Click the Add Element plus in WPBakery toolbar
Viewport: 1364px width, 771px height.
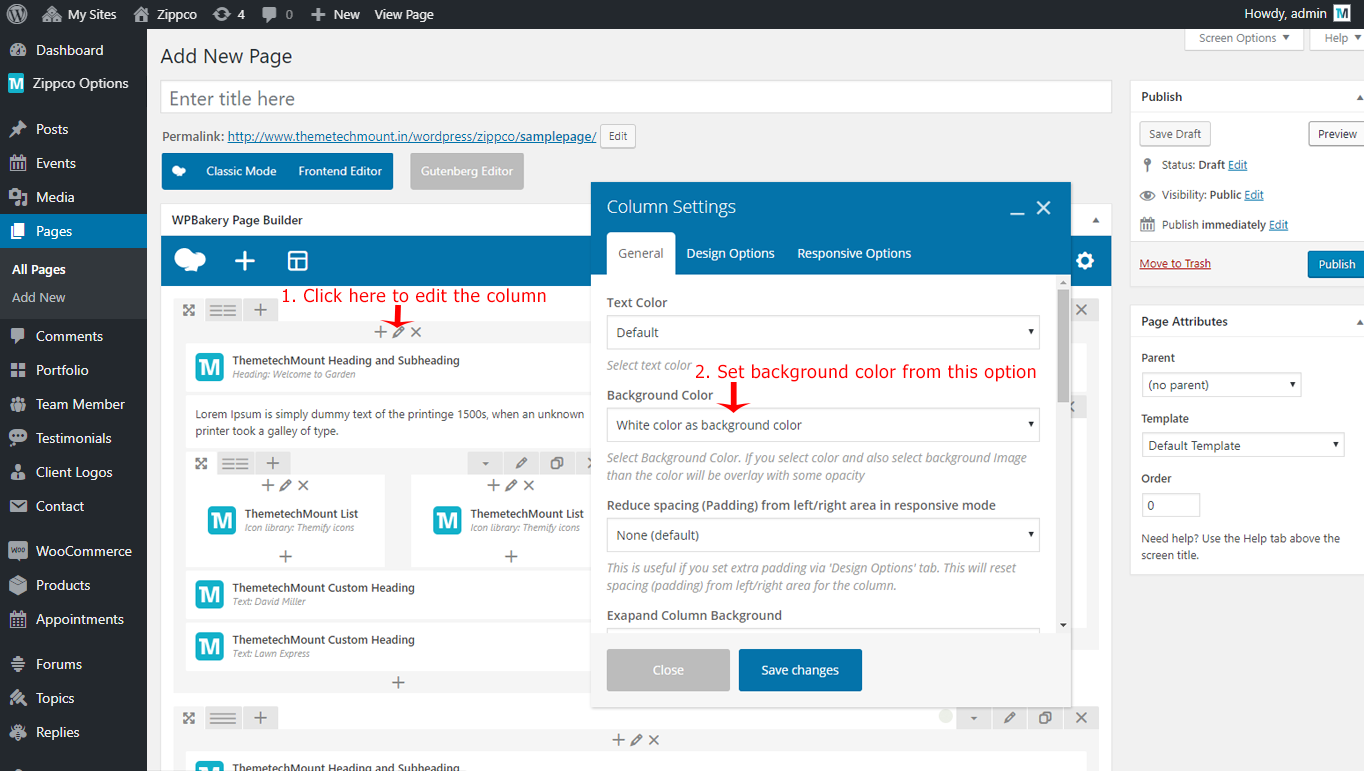tap(245, 261)
